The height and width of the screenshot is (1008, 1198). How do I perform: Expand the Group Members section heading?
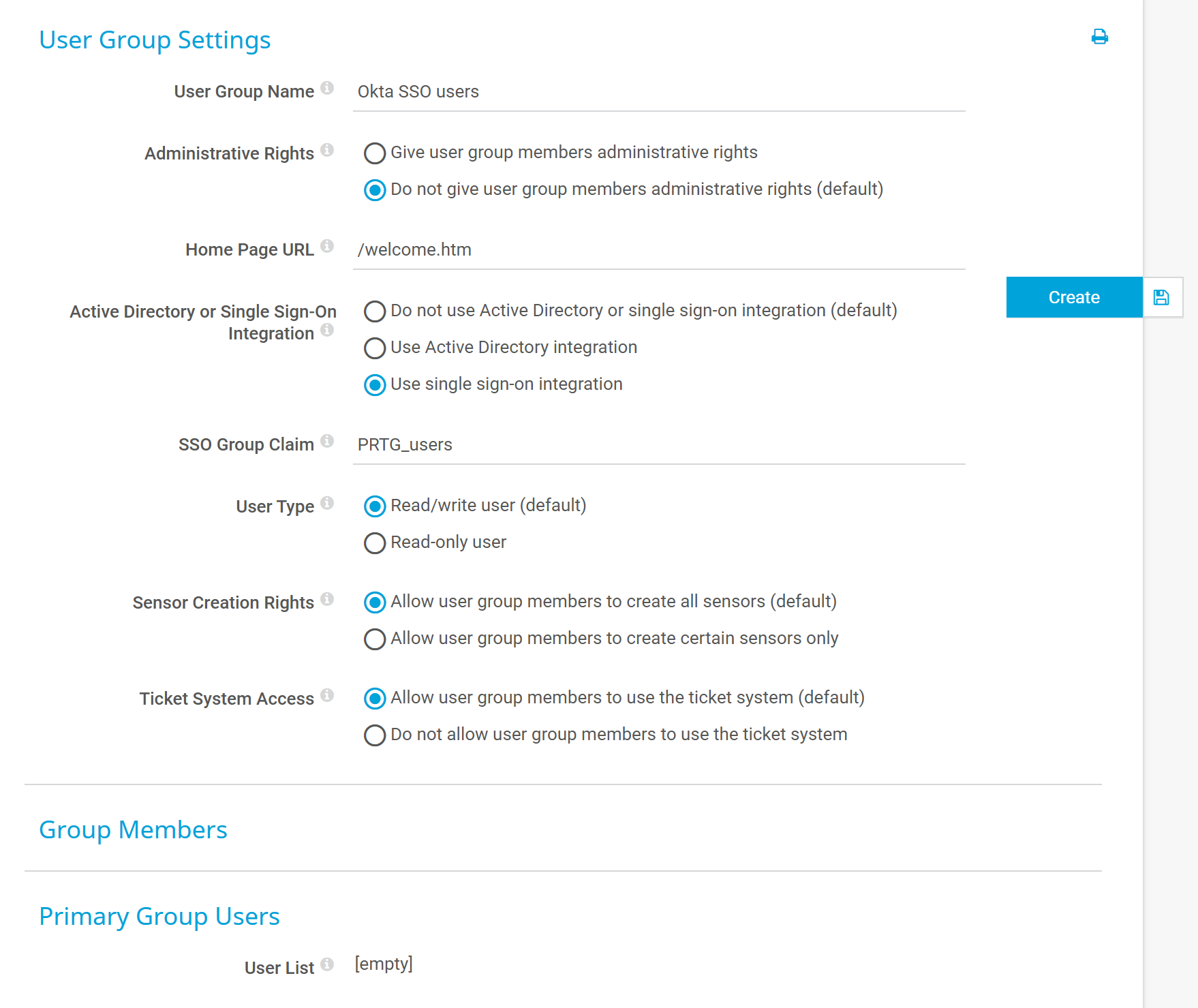[x=134, y=830]
